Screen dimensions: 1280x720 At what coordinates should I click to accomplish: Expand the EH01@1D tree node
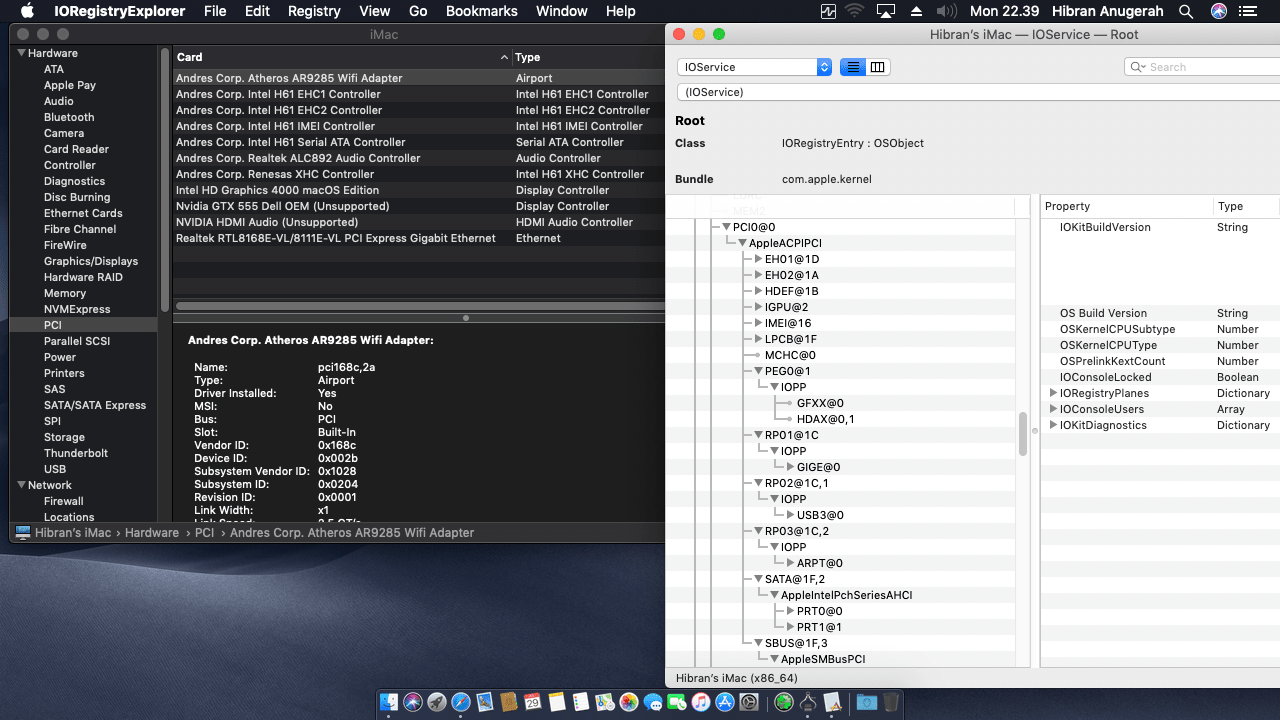pos(758,259)
